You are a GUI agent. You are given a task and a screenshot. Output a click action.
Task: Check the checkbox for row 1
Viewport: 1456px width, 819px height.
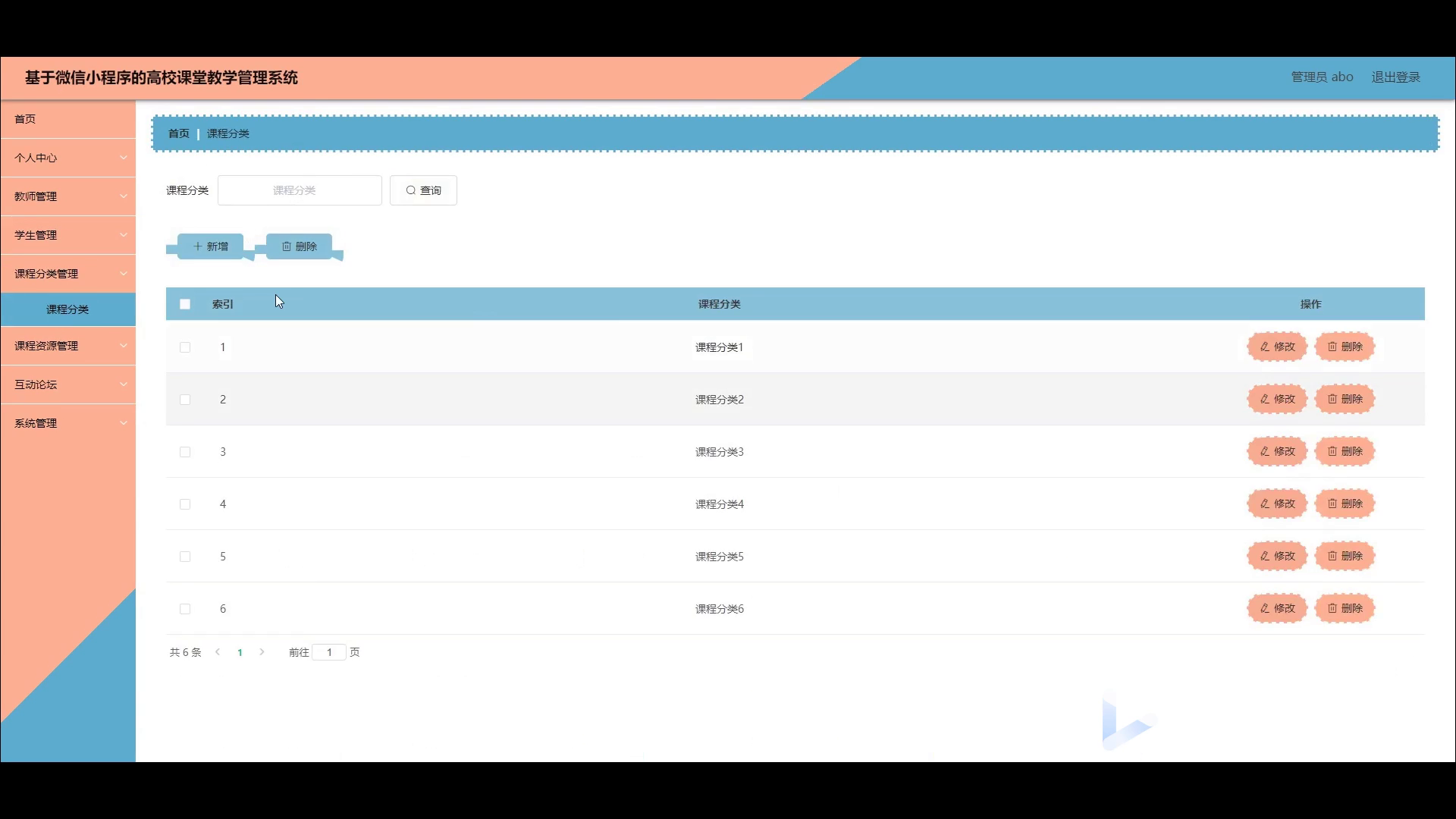(185, 347)
